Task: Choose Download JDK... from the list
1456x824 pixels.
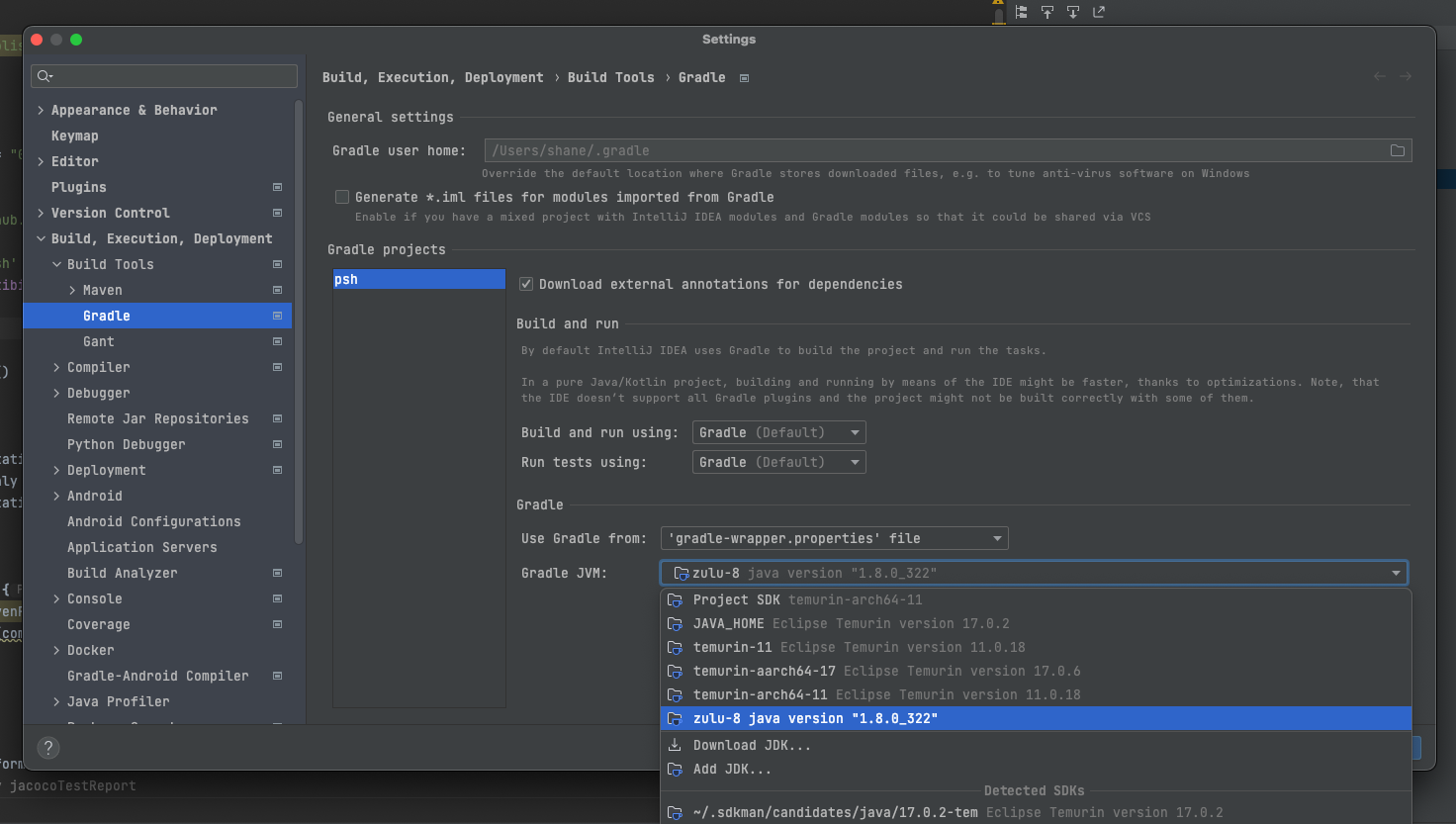Action: tap(1036, 745)
